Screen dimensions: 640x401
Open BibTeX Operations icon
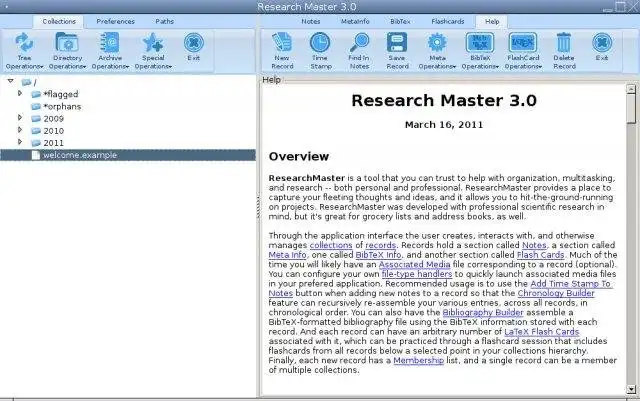pyautogui.click(x=480, y=42)
